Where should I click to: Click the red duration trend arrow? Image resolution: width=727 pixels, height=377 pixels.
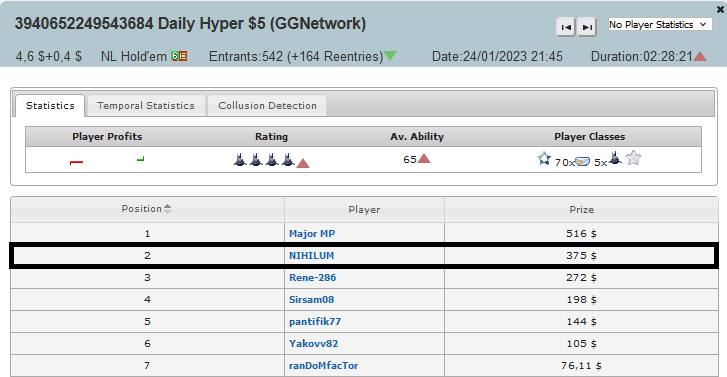point(700,56)
